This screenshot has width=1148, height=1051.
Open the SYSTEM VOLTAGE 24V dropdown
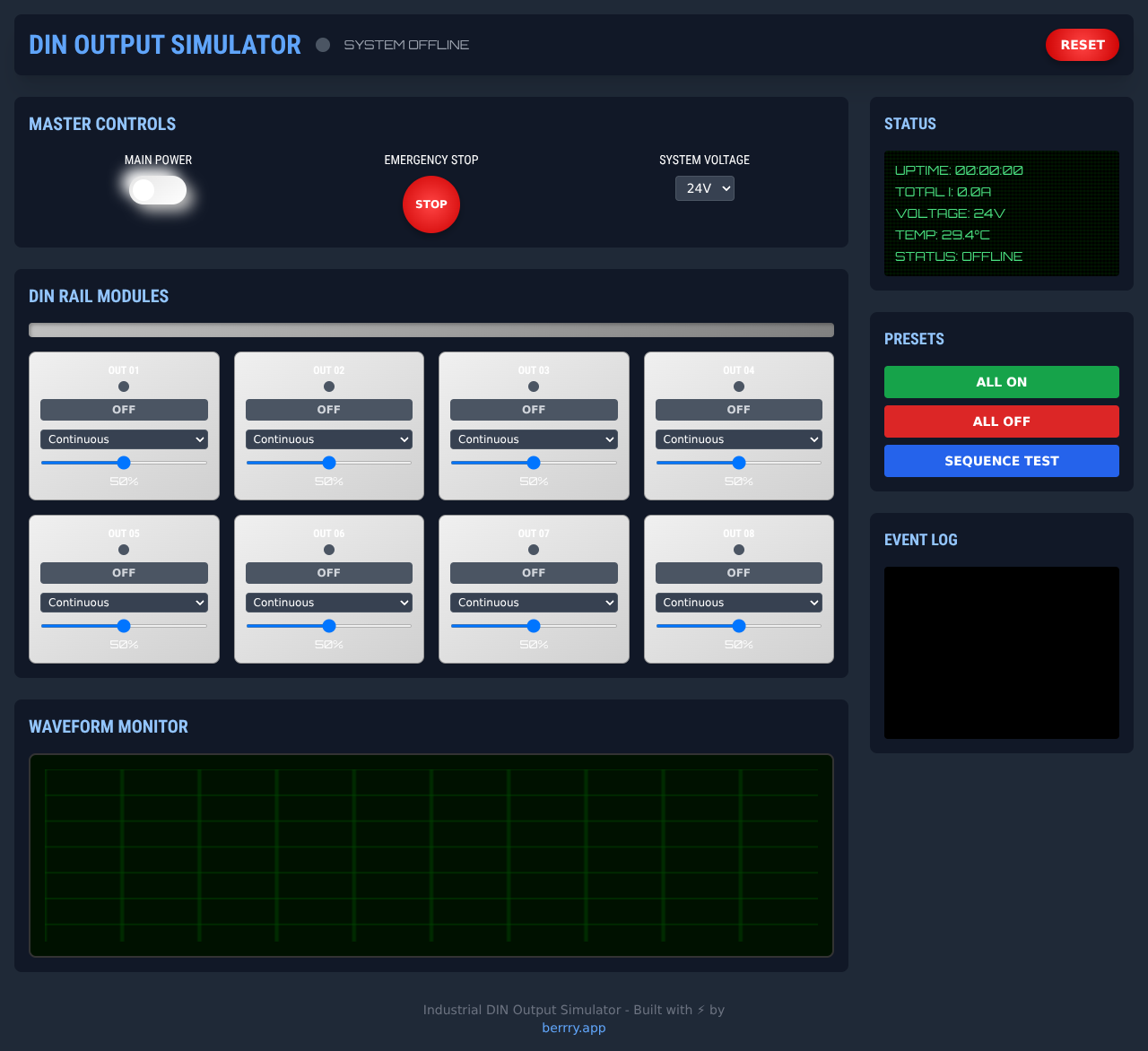pos(704,188)
